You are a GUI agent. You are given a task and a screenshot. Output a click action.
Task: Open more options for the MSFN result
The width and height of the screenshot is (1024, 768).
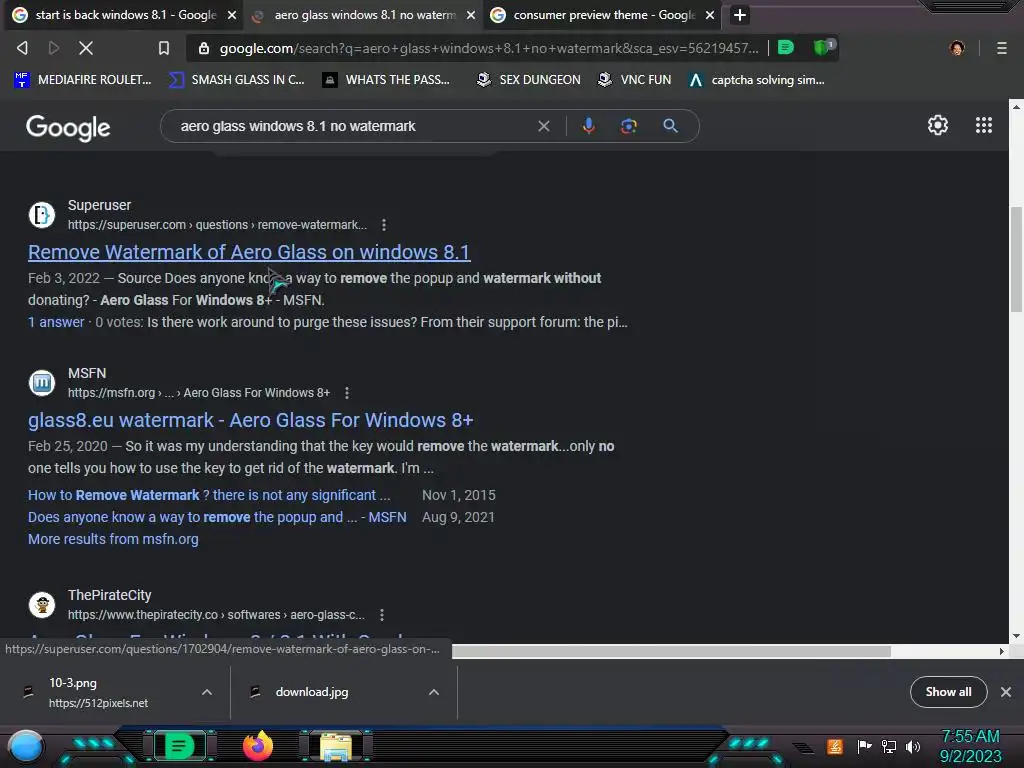tap(347, 392)
